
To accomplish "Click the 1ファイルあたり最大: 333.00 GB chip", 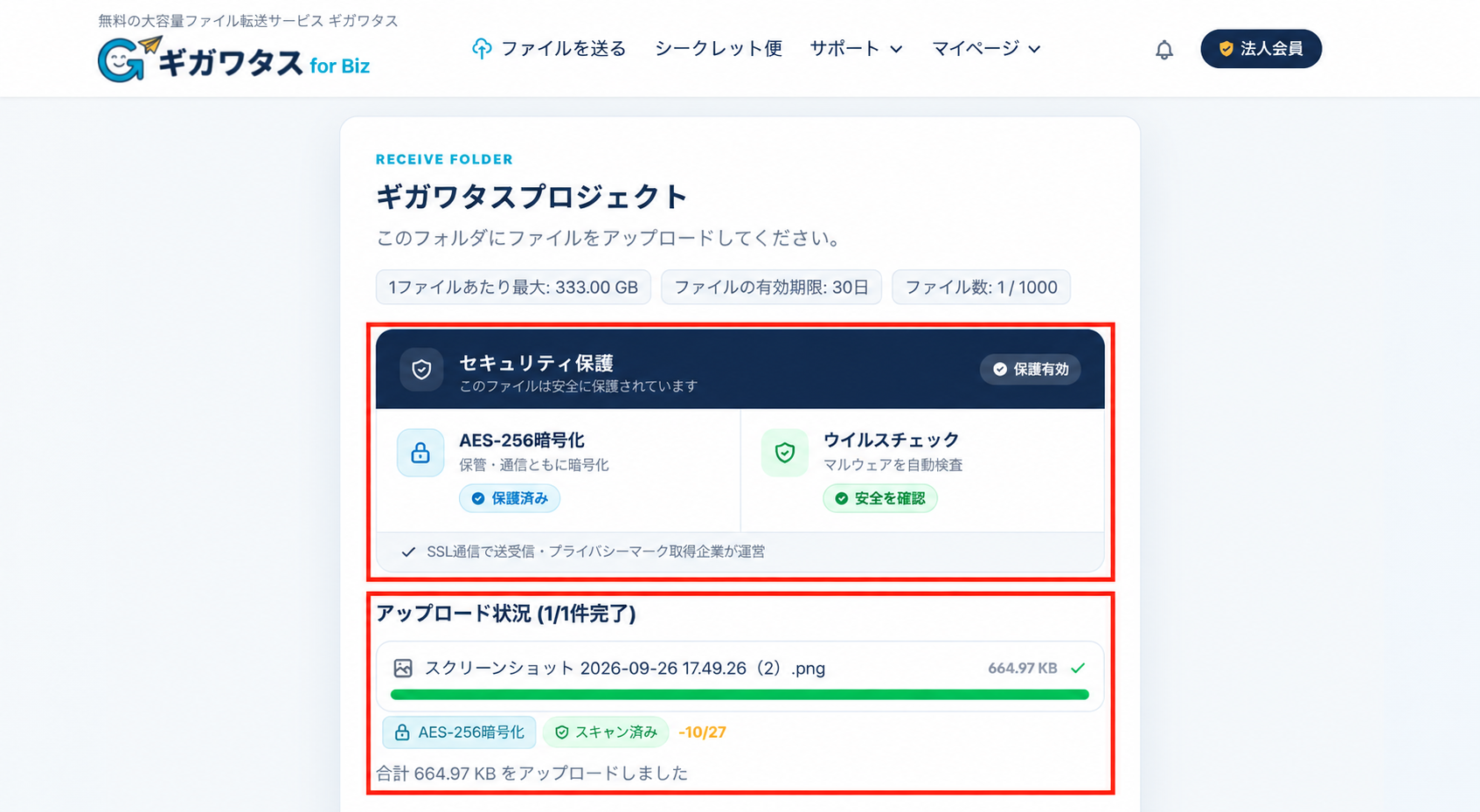I will coord(513,288).
